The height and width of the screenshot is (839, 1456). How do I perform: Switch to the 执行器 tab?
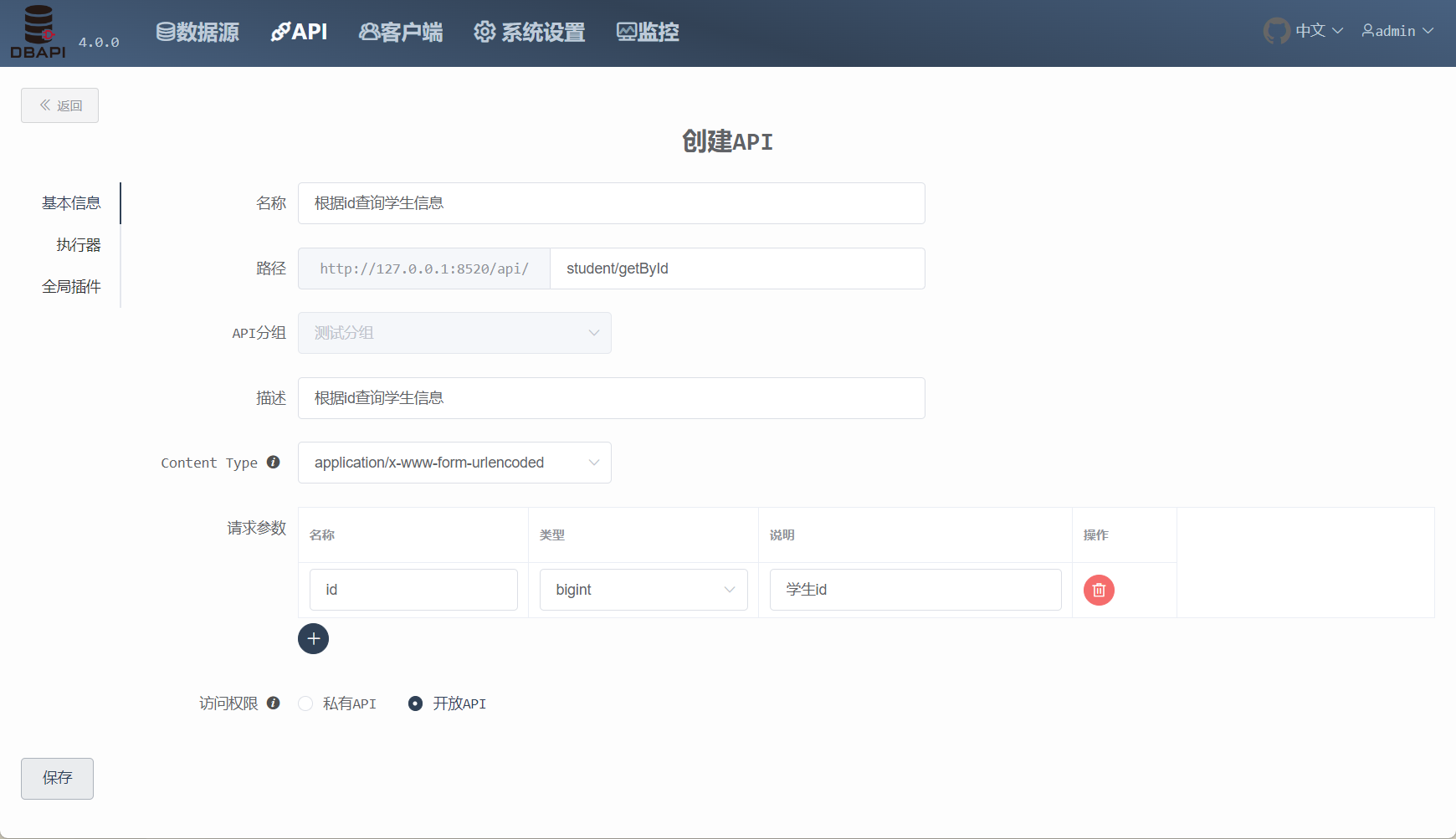click(x=79, y=245)
